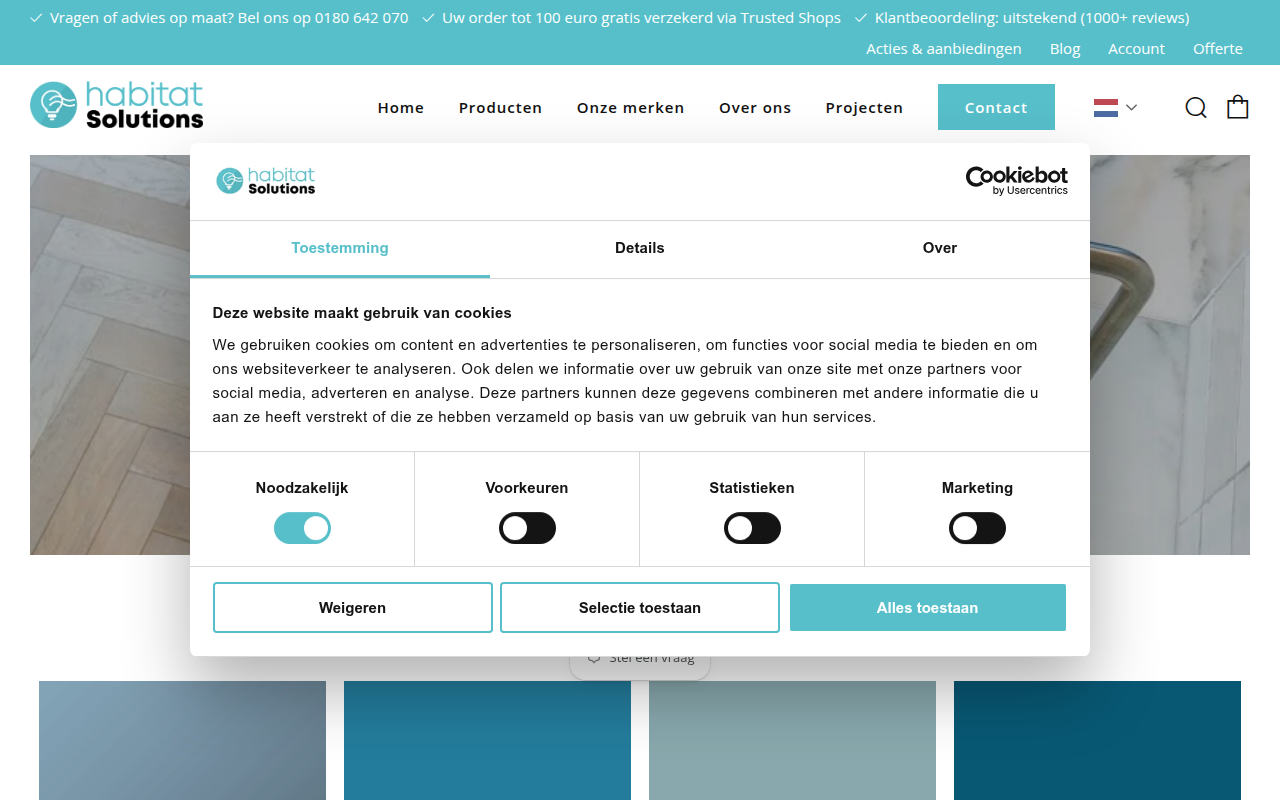Click the Habitat Solutions logo in cookie dialog
The height and width of the screenshot is (800, 1280).
[266, 181]
